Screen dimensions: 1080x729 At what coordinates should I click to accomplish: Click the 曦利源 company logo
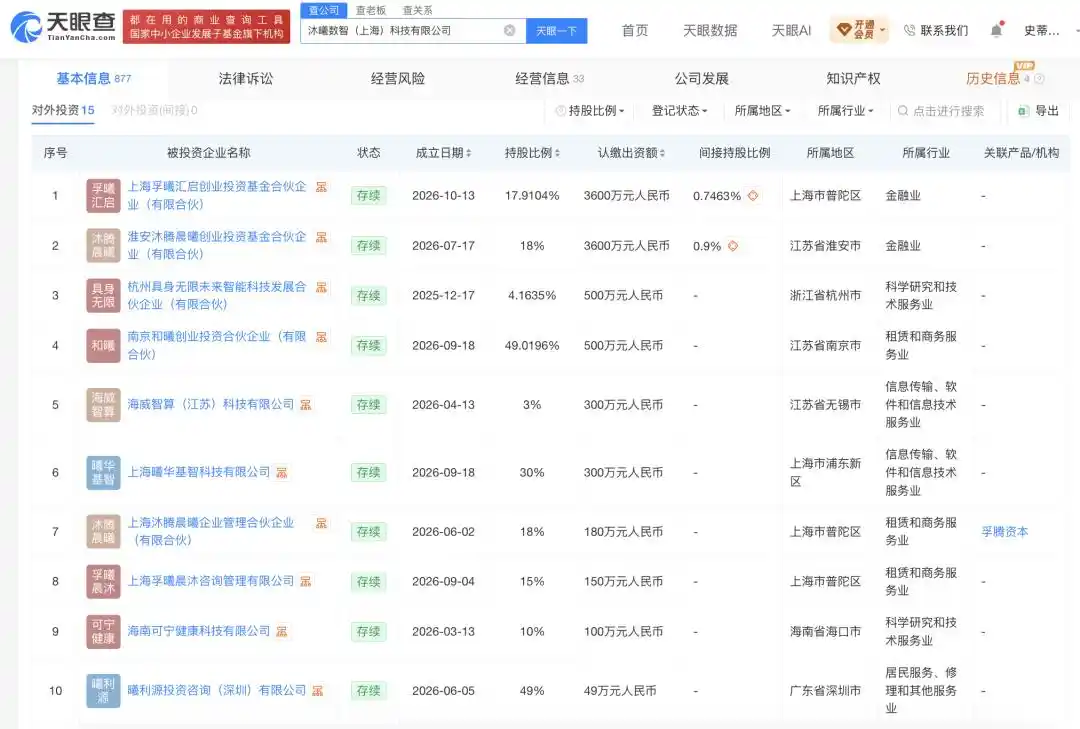[x=103, y=690]
